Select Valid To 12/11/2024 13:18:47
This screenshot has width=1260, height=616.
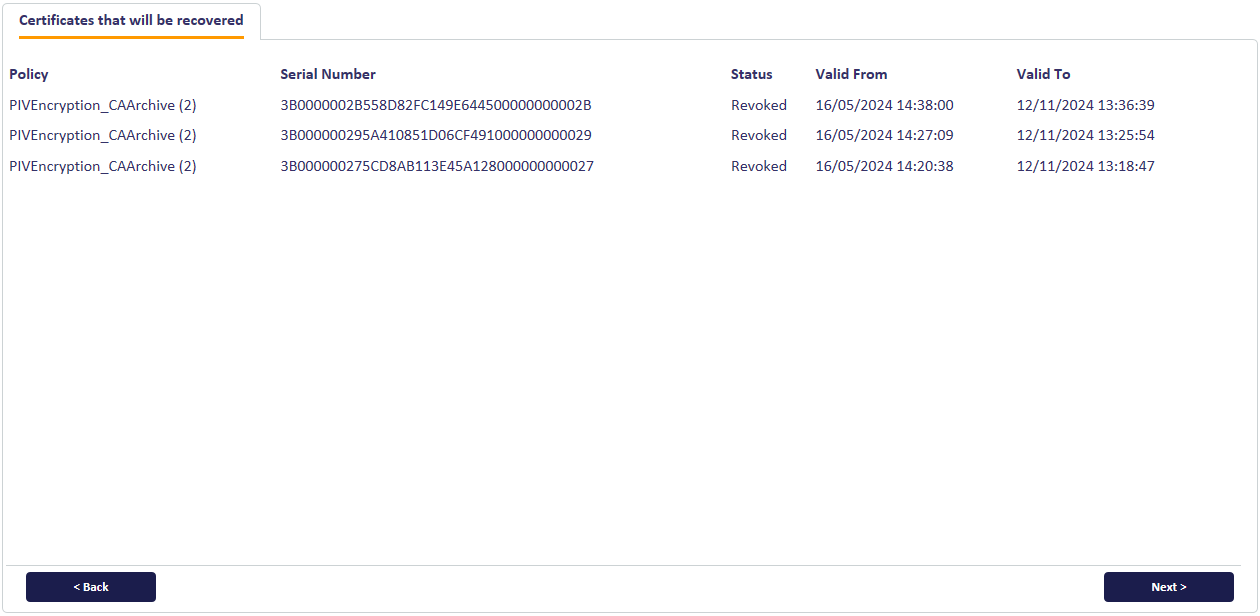click(x=1086, y=166)
